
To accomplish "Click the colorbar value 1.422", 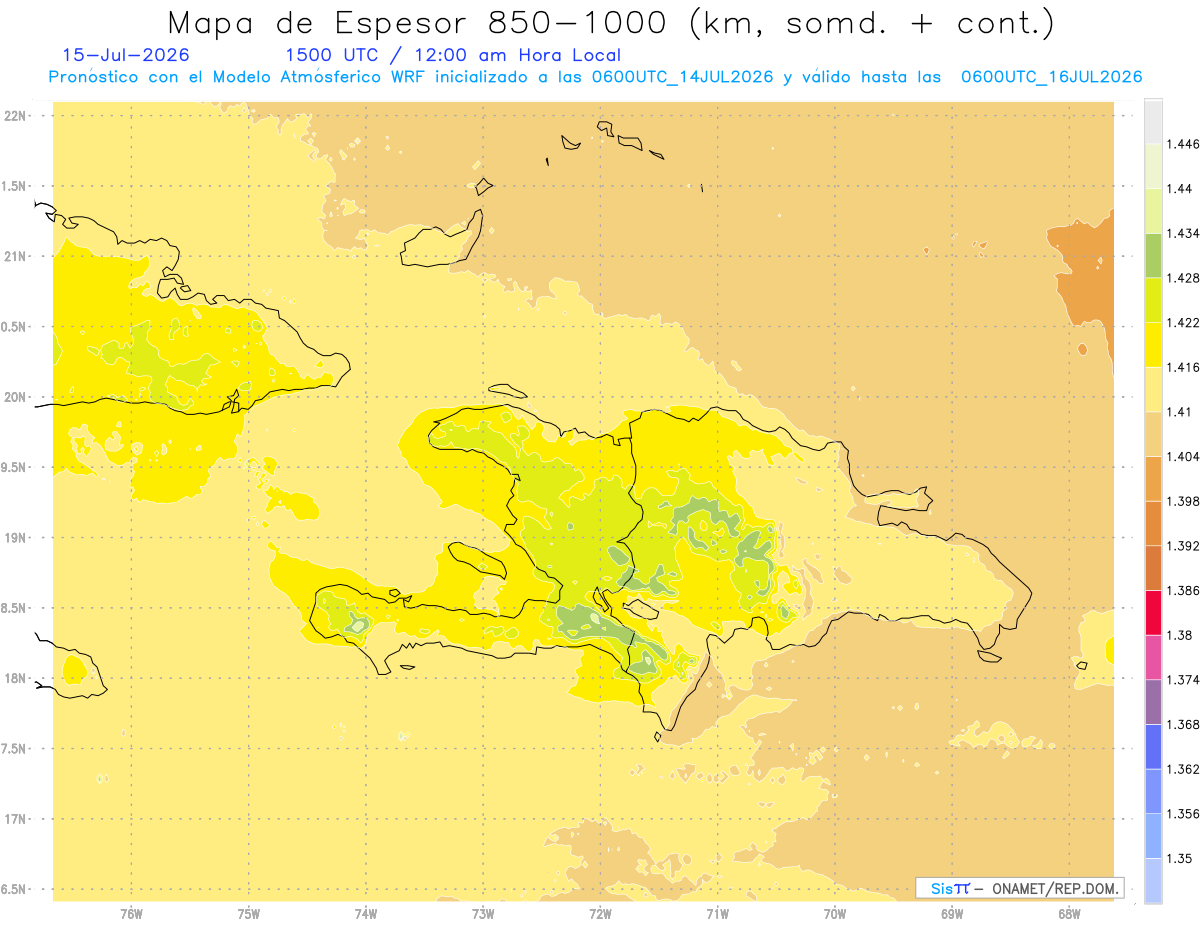I will [1185, 323].
